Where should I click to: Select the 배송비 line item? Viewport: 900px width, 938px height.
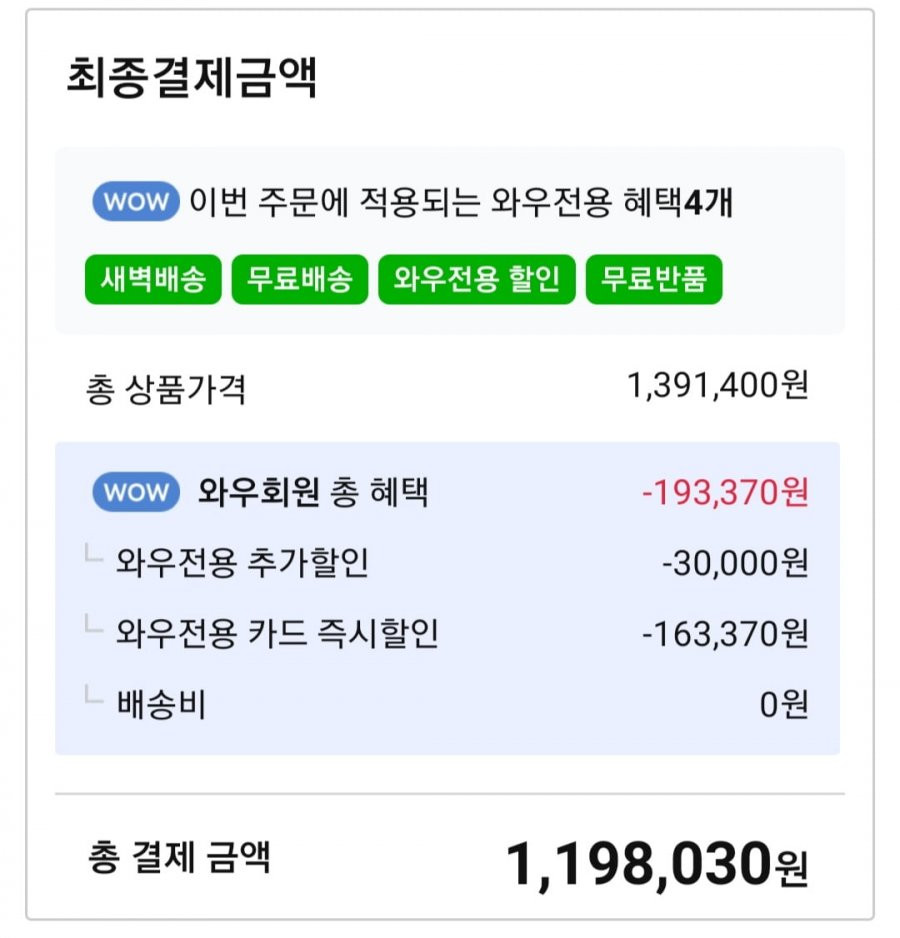pos(161,704)
